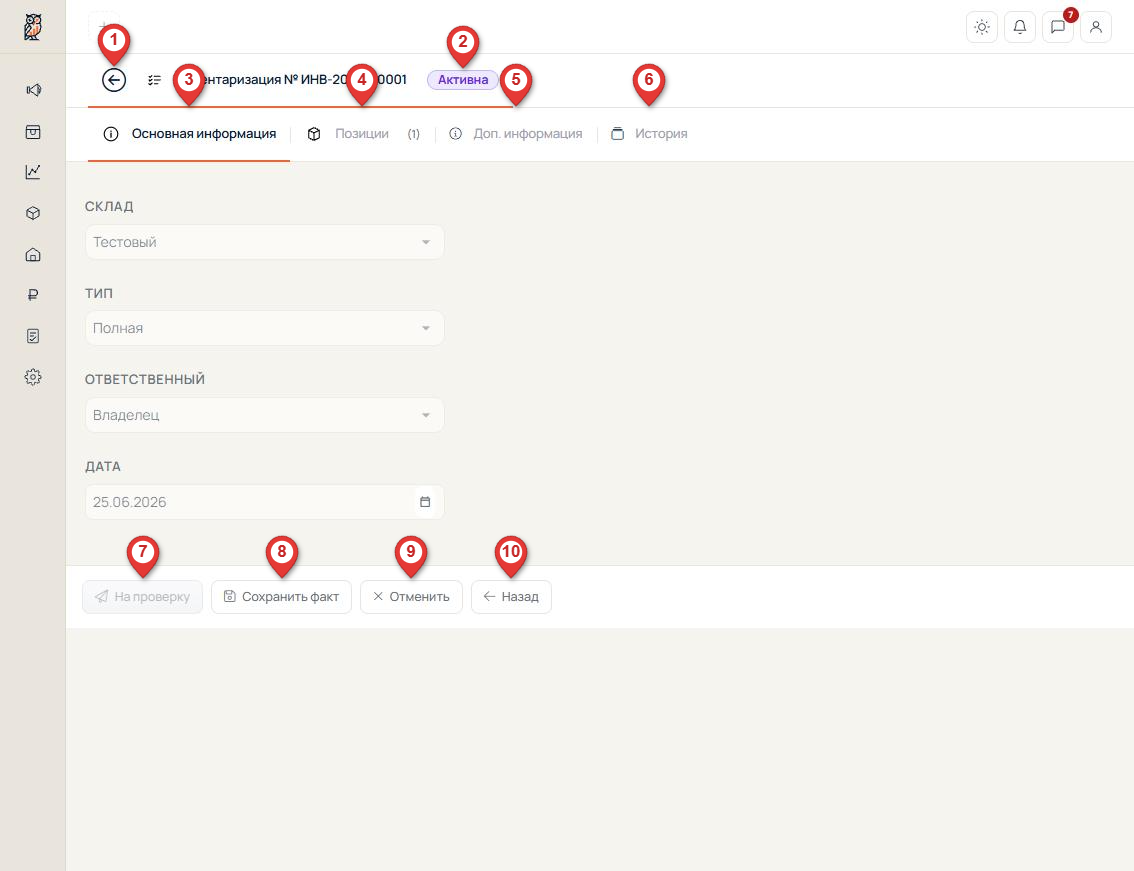Click the round back arrow icon
The height and width of the screenshot is (871, 1134).
(114, 80)
